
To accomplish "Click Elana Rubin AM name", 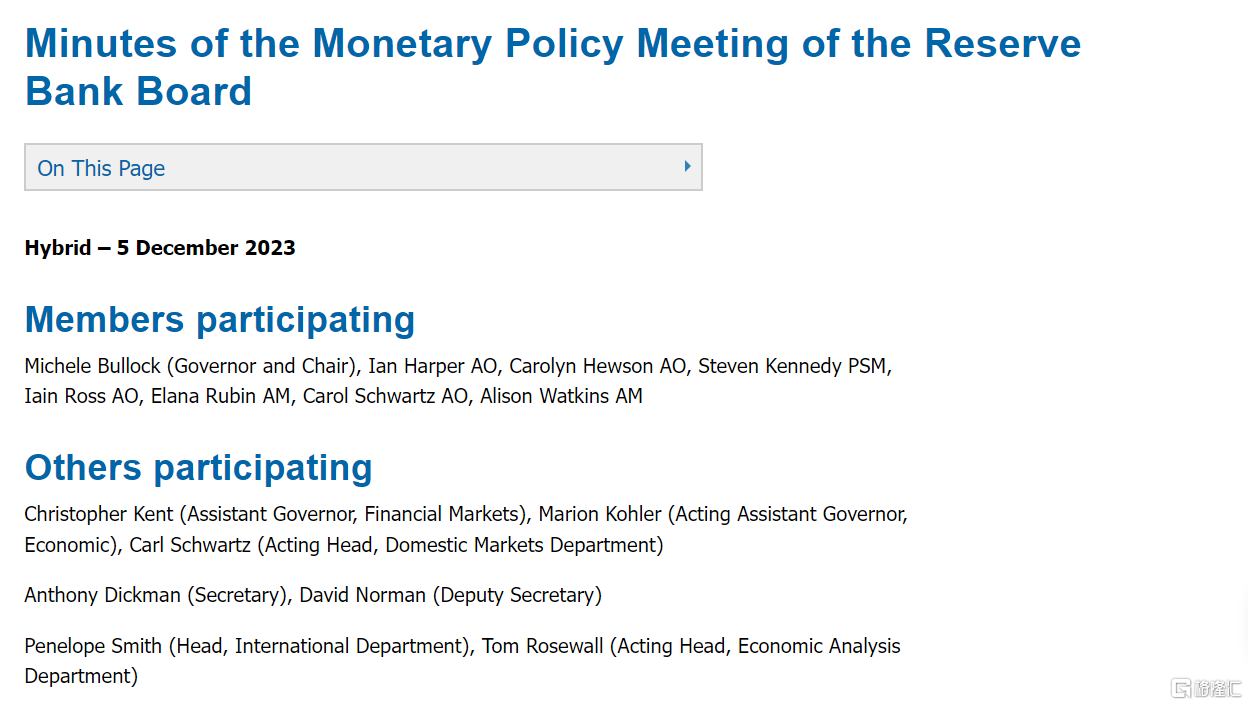I will [x=220, y=396].
